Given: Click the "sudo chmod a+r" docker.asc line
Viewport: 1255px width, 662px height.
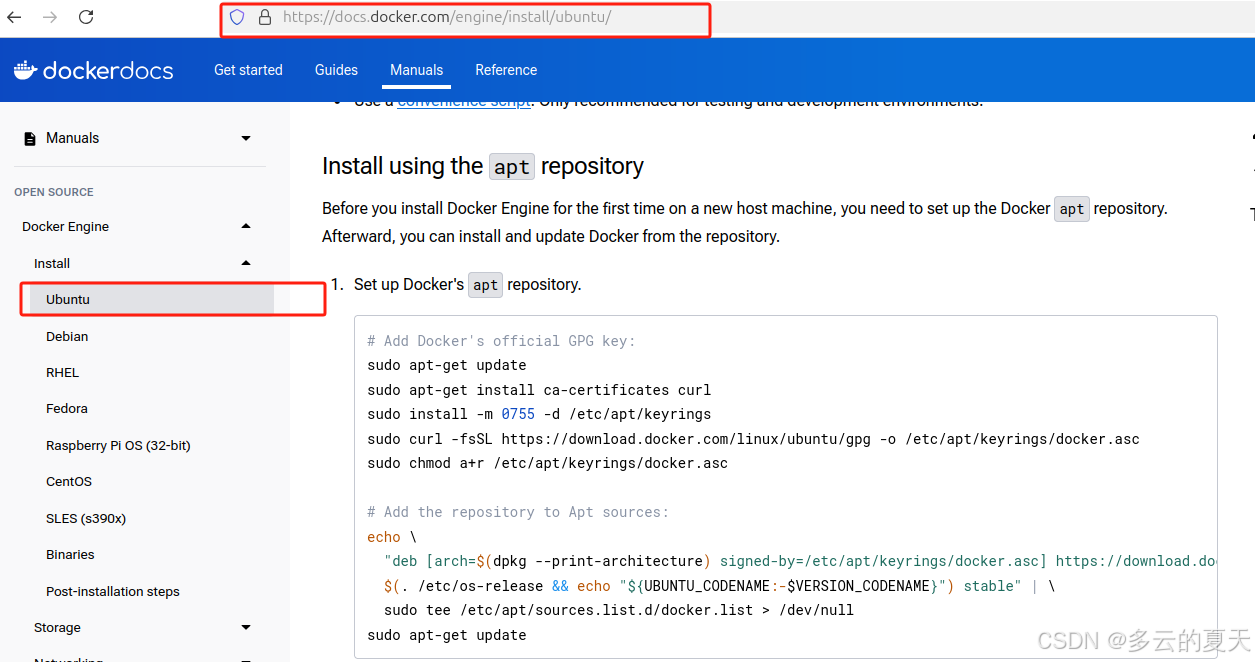Looking at the screenshot, I should [547, 463].
